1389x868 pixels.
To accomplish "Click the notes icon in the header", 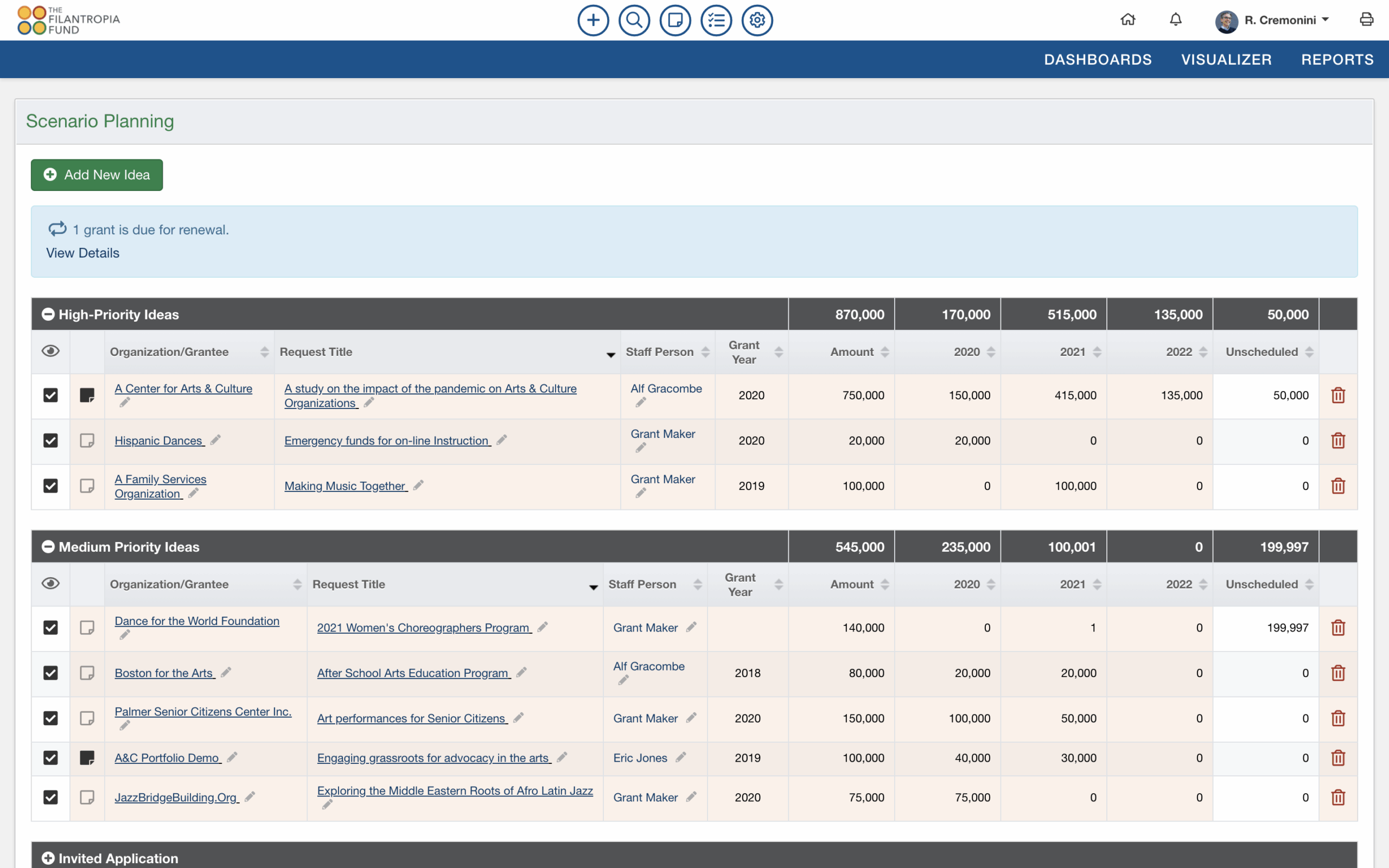I will (x=675, y=20).
